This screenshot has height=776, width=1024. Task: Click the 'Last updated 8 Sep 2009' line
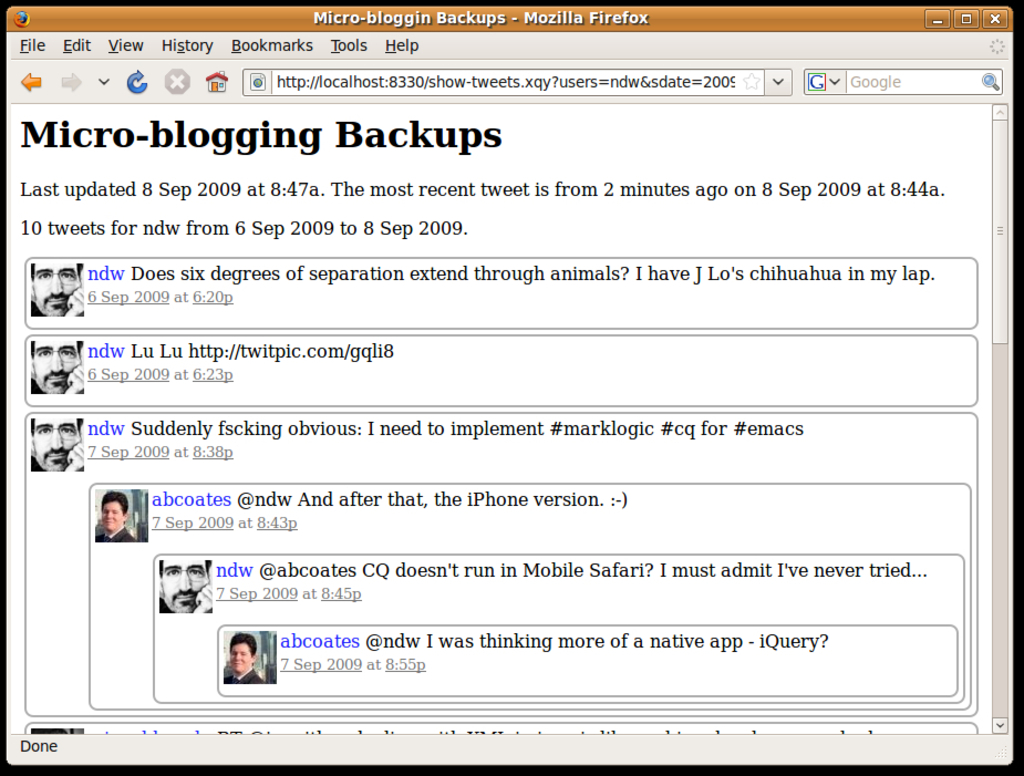click(483, 190)
